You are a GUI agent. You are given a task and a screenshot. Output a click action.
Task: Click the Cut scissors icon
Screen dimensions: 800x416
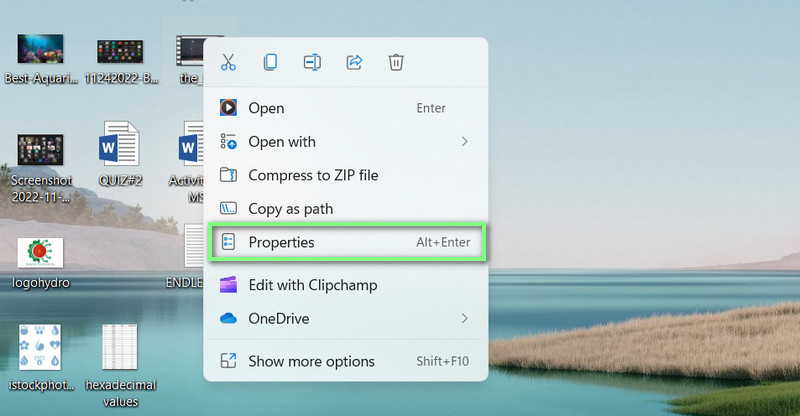click(x=228, y=62)
